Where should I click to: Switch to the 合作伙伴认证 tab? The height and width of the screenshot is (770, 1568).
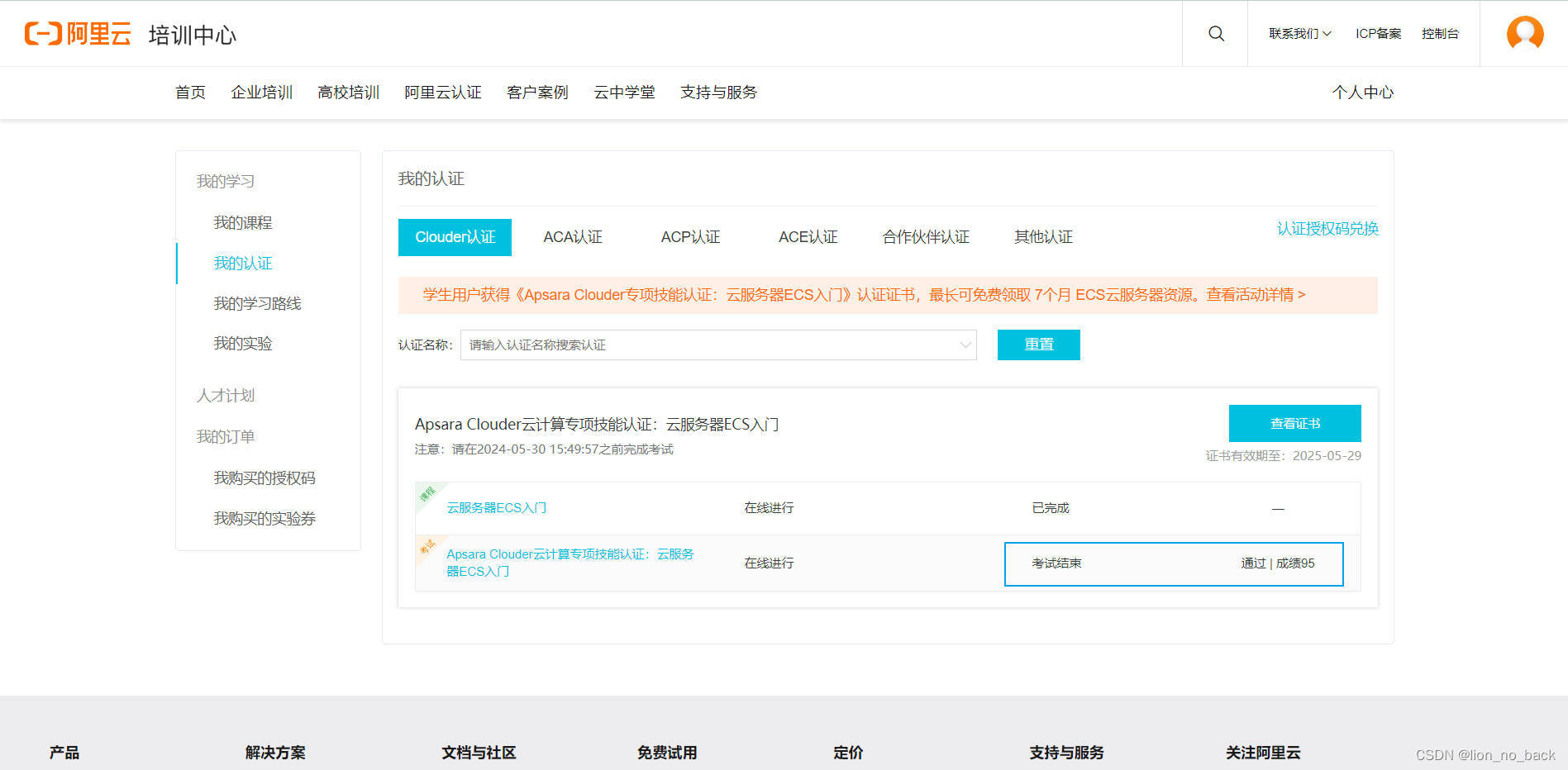[x=926, y=237]
